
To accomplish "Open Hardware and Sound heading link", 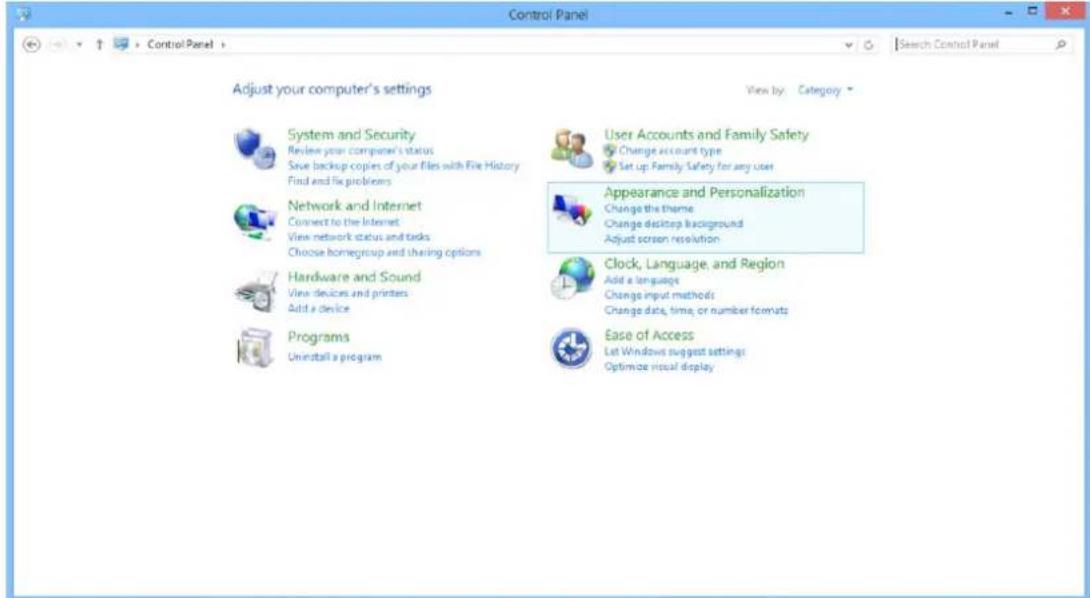I will click(x=354, y=276).
